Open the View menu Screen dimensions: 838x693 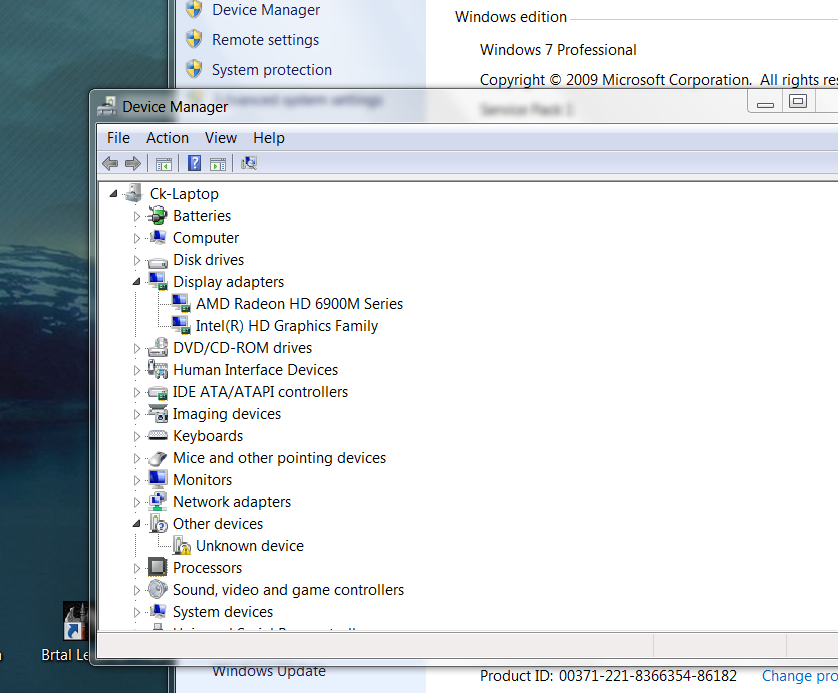pyautogui.click(x=221, y=138)
